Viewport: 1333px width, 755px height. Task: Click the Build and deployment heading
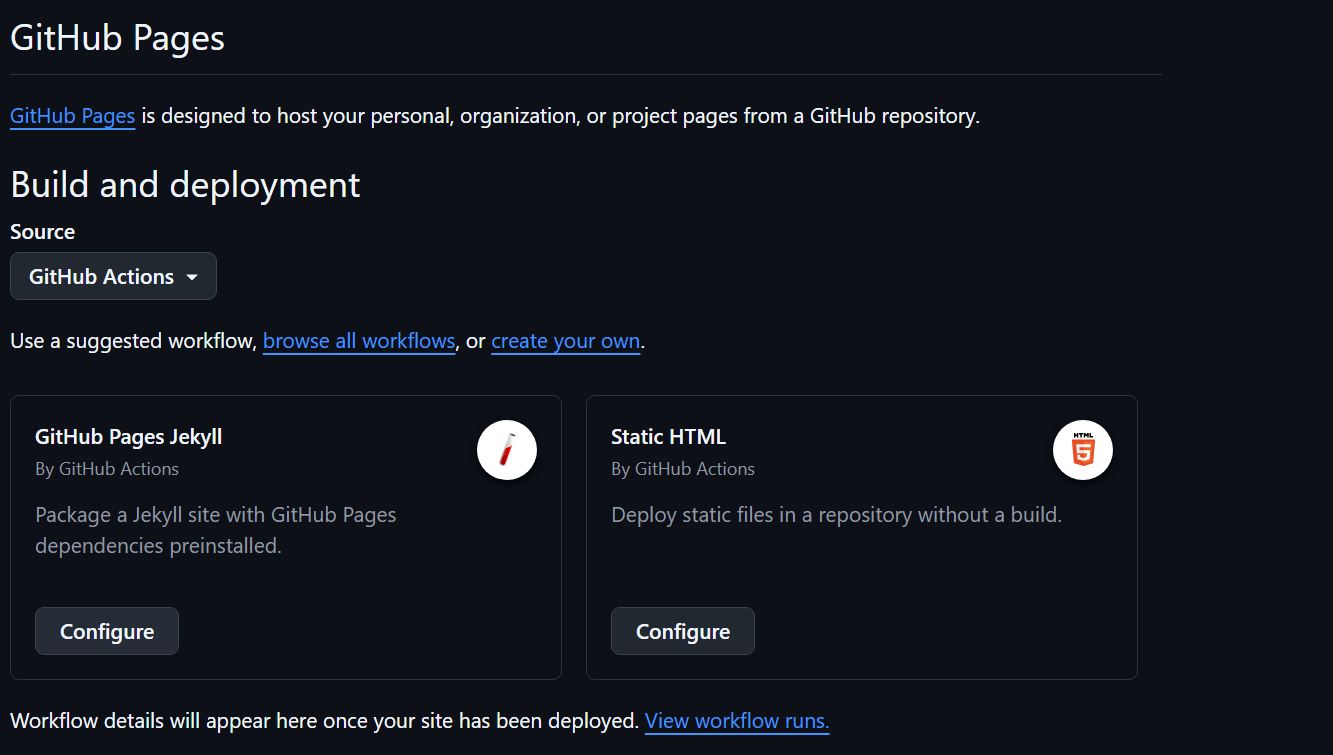point(185,185)
